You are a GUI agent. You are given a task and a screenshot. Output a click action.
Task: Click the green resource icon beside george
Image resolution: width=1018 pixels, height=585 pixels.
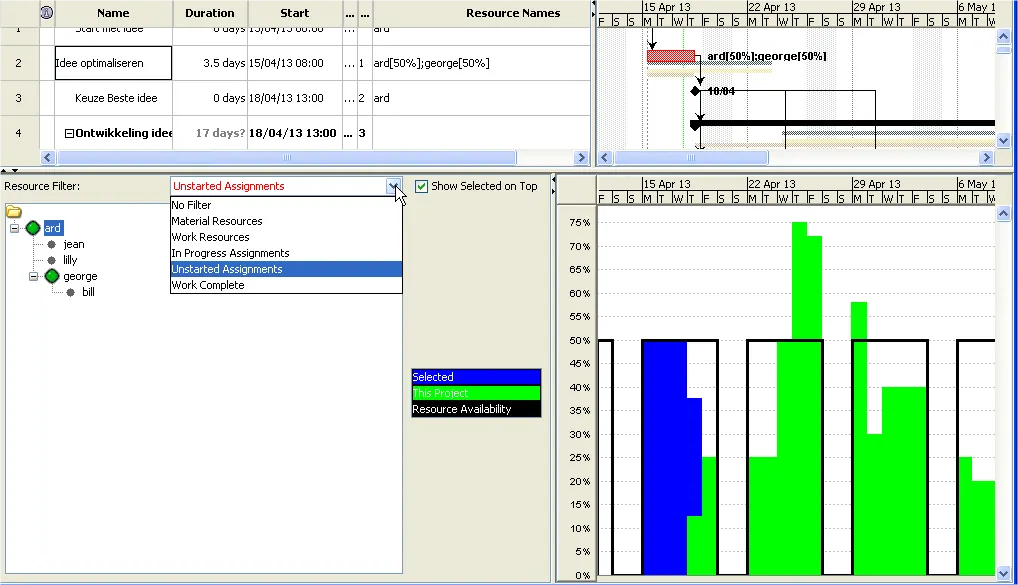pos(52,277)
